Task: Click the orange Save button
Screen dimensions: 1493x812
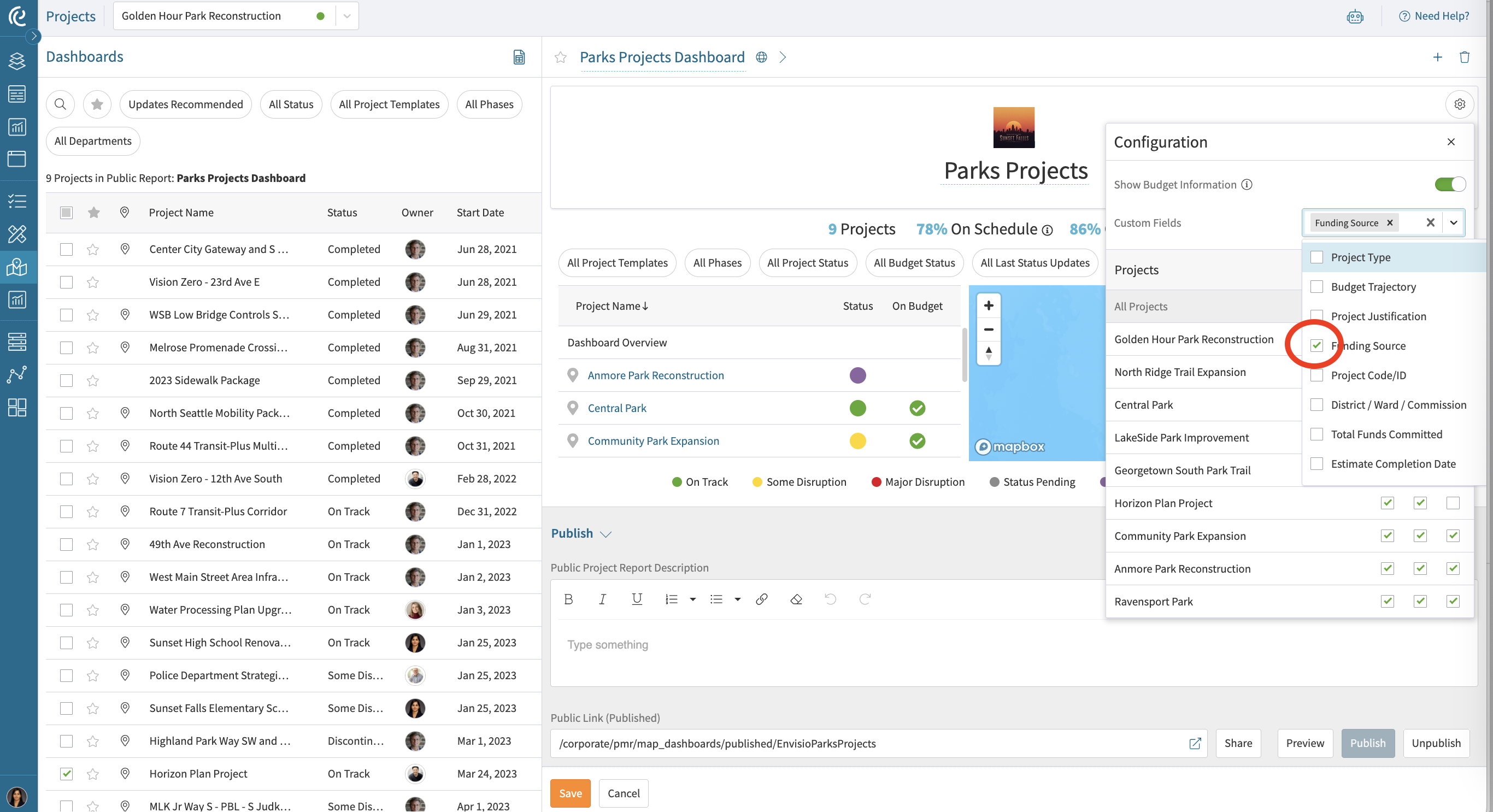Action: pos(570,793)
